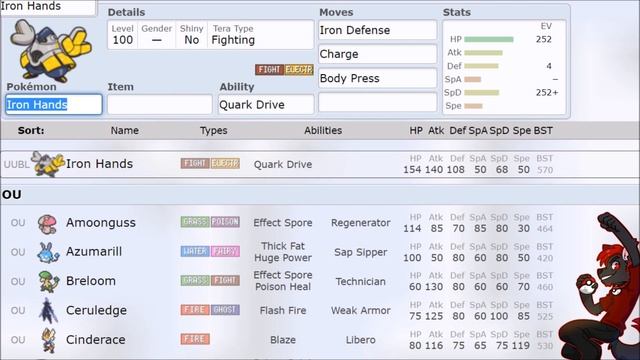
Task: Click Amoonguss's Grass type badge
Action: click(195, 222)
